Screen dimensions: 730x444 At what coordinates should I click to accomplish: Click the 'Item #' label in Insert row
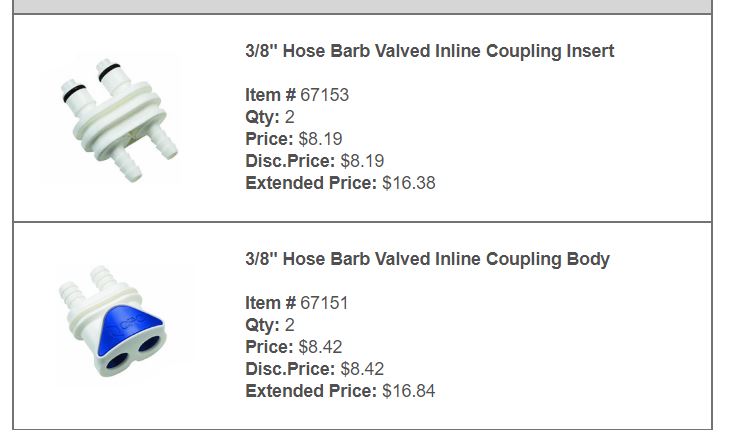[x=270, y=95]
